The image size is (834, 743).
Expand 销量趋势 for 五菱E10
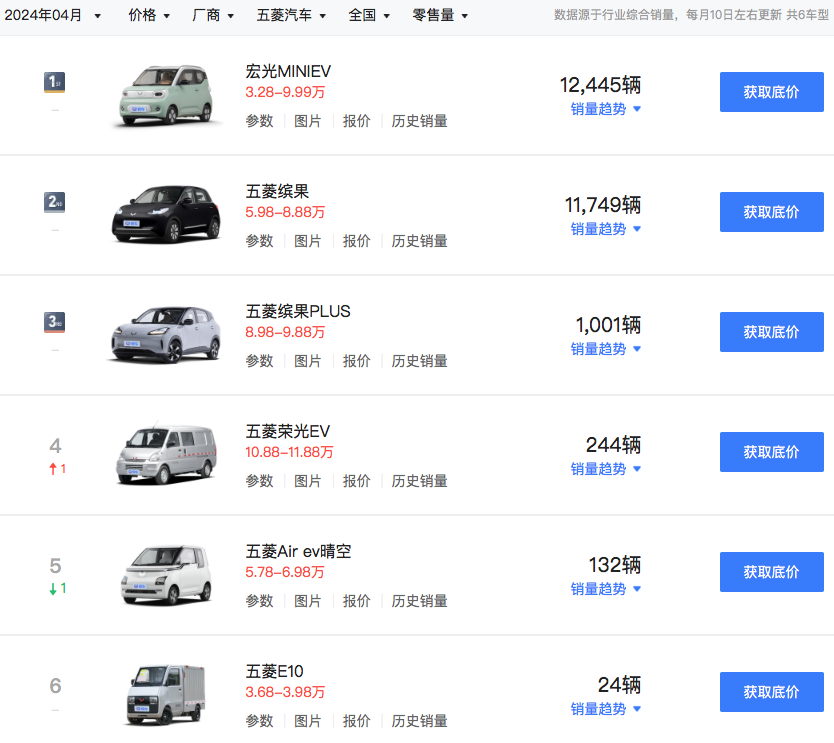coord(605,709)
